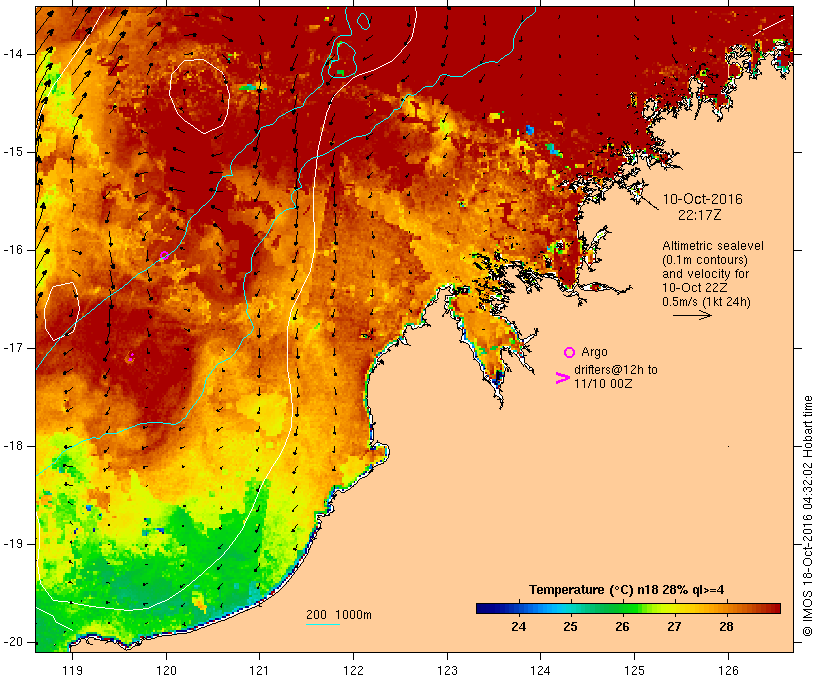820x680 pixels.
Task: Click the '22:17Z' time label
Action: coord(700,215)
